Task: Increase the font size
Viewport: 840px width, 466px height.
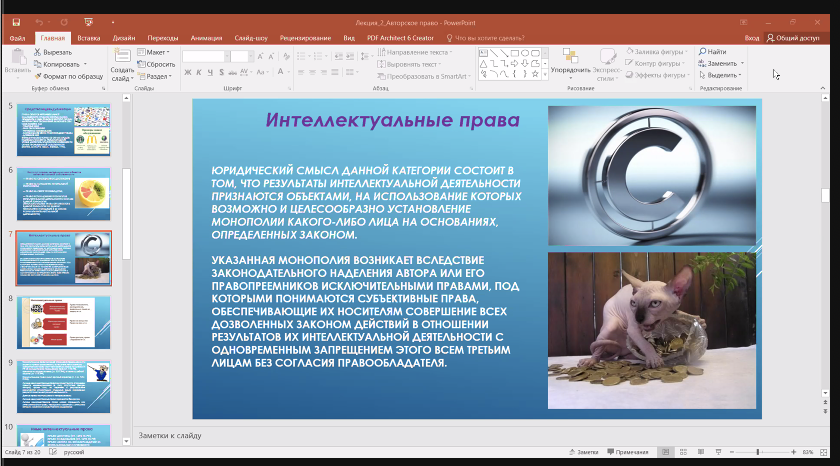Action: tap(260, 56)
